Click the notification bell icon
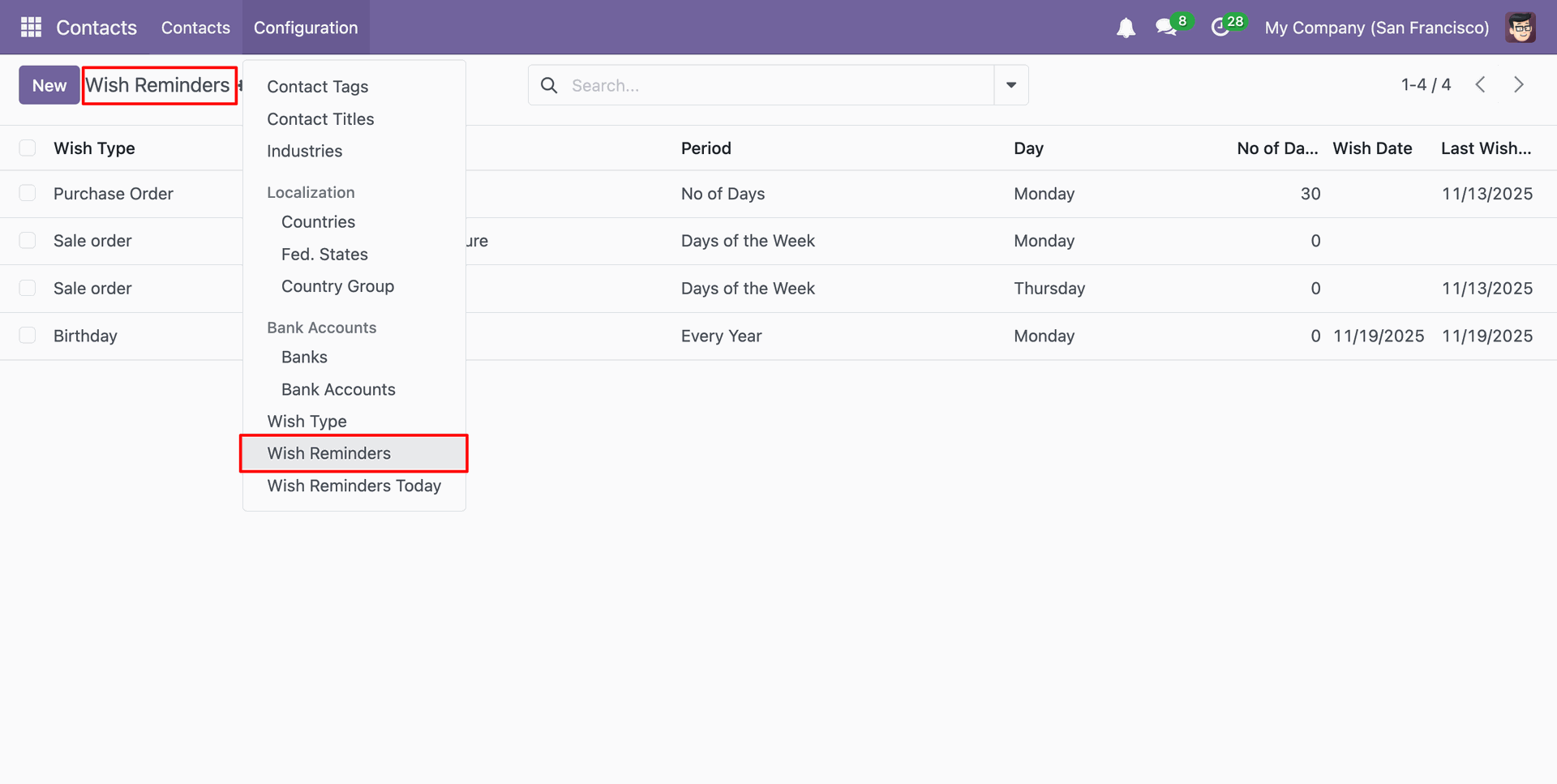This screenshot has height=784, width=1557. tap(1126, 28)
